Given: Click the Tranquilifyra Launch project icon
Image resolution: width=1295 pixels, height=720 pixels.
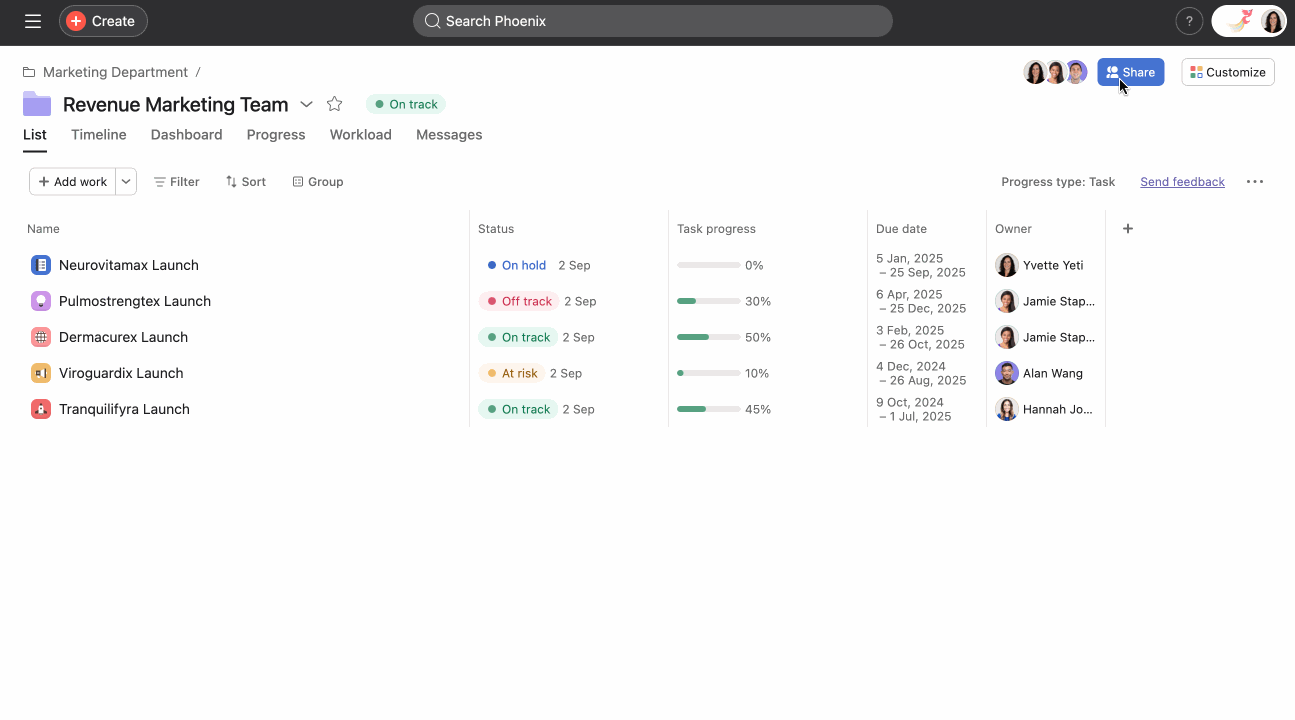Looking at the screenshot, I should click(x=41, y=409).
